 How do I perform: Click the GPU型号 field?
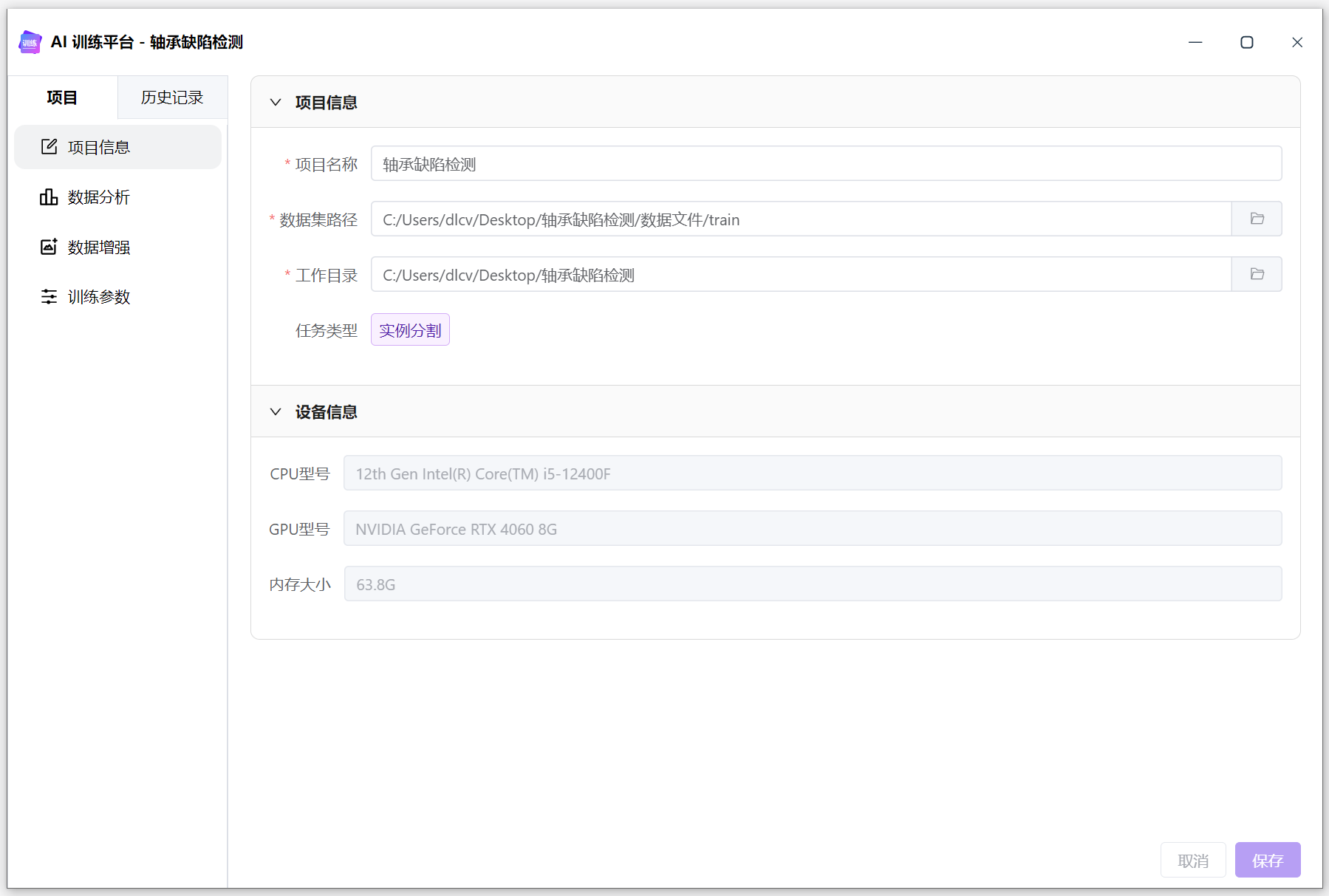click(813, 528)
